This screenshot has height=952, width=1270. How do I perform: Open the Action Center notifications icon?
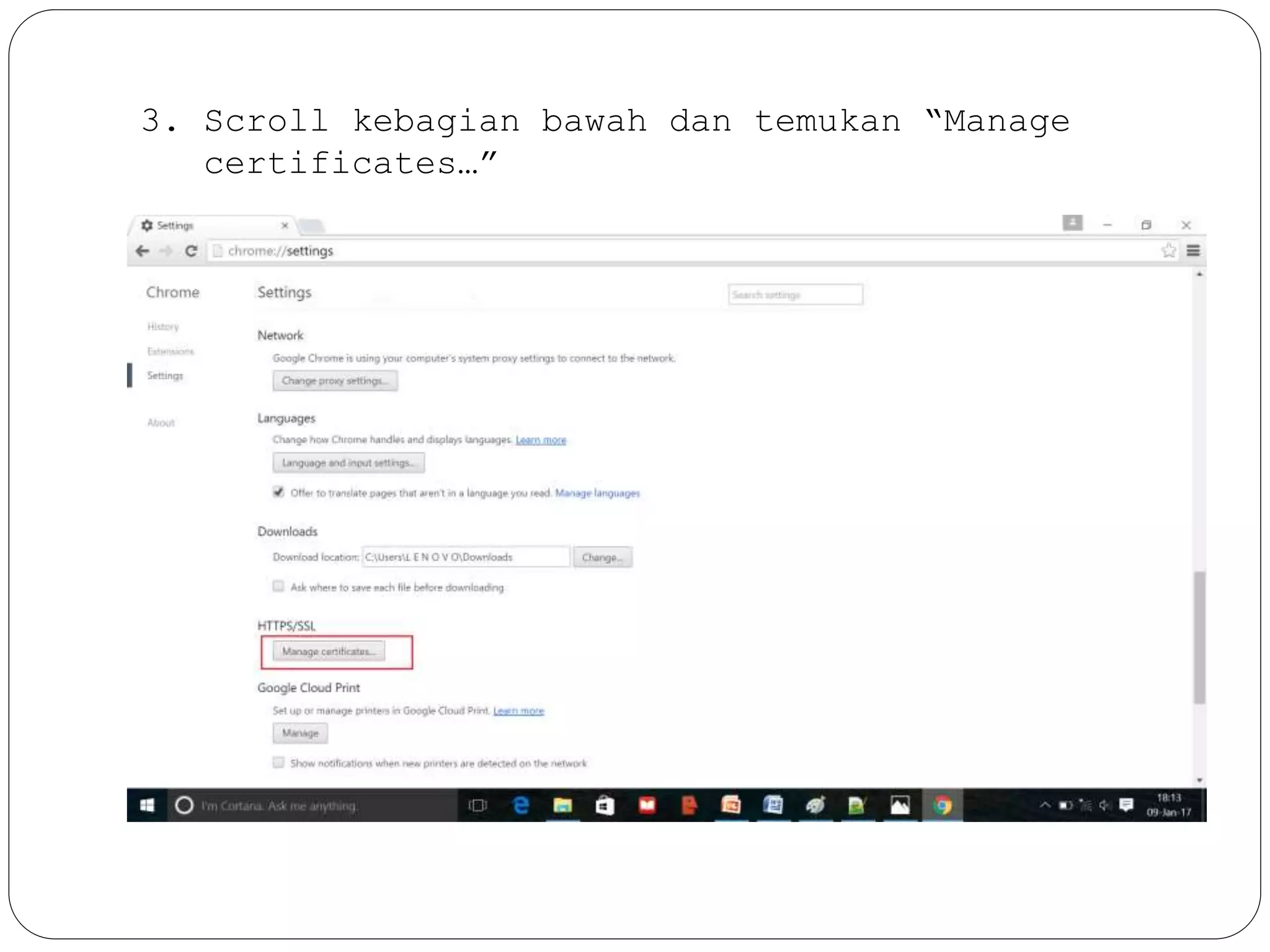tap(1127, 805)
